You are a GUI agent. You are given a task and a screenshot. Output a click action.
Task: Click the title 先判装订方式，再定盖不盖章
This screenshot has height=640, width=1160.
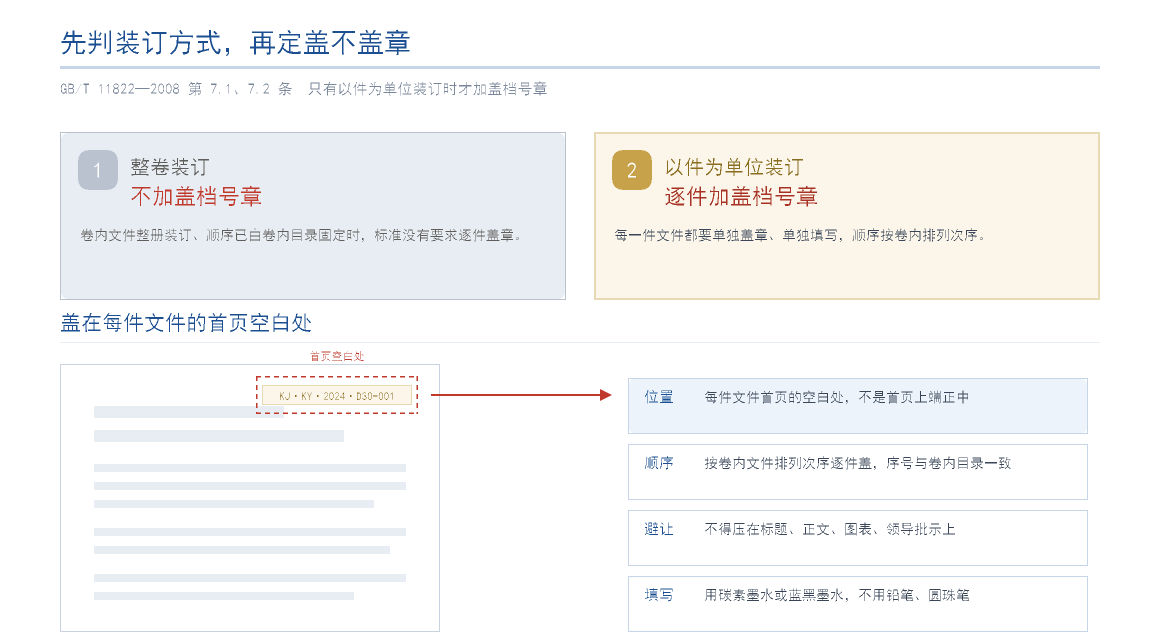tap(235, 43)
